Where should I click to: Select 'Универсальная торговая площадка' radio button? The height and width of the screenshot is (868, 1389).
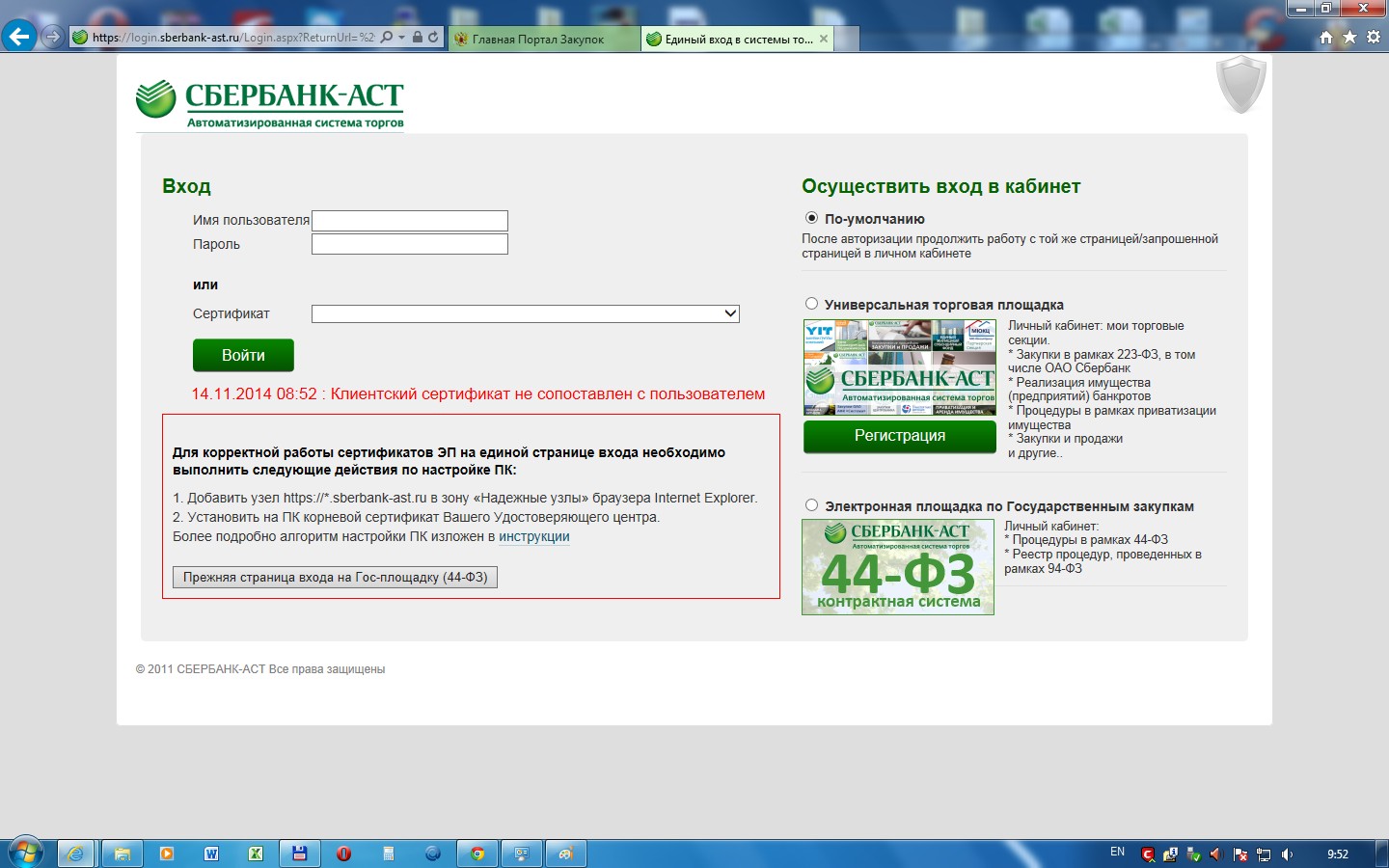pos(811,304)
